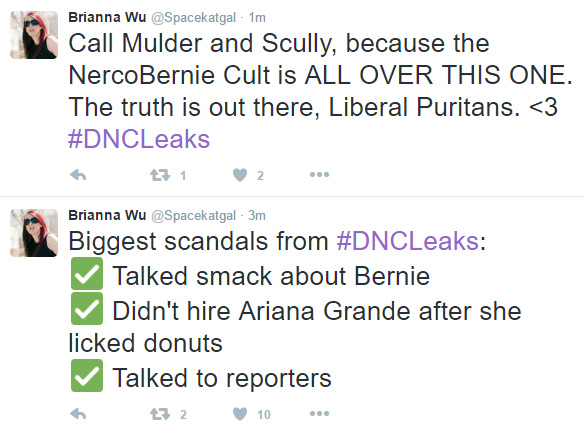
Task: Open more options on second tweet
Action: coord(319,414)
